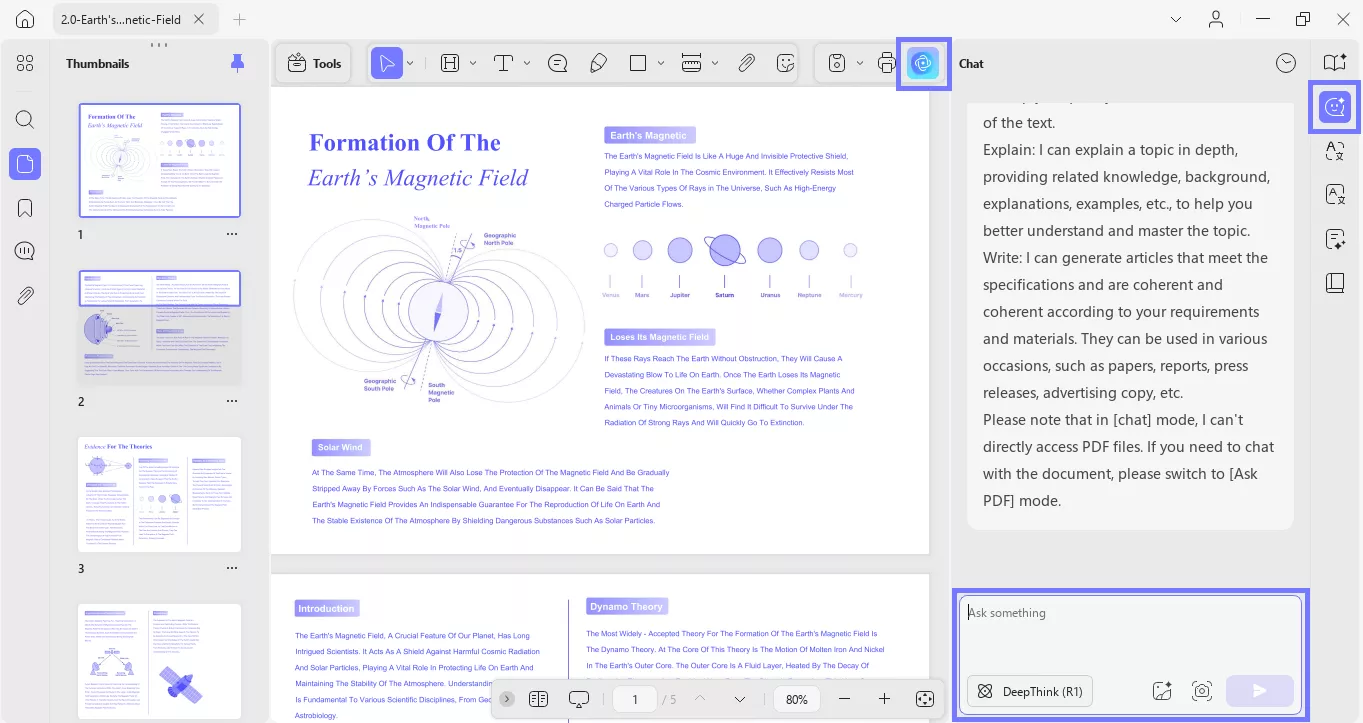Expand the text tool dropdown arrow

tap(527, 63)
